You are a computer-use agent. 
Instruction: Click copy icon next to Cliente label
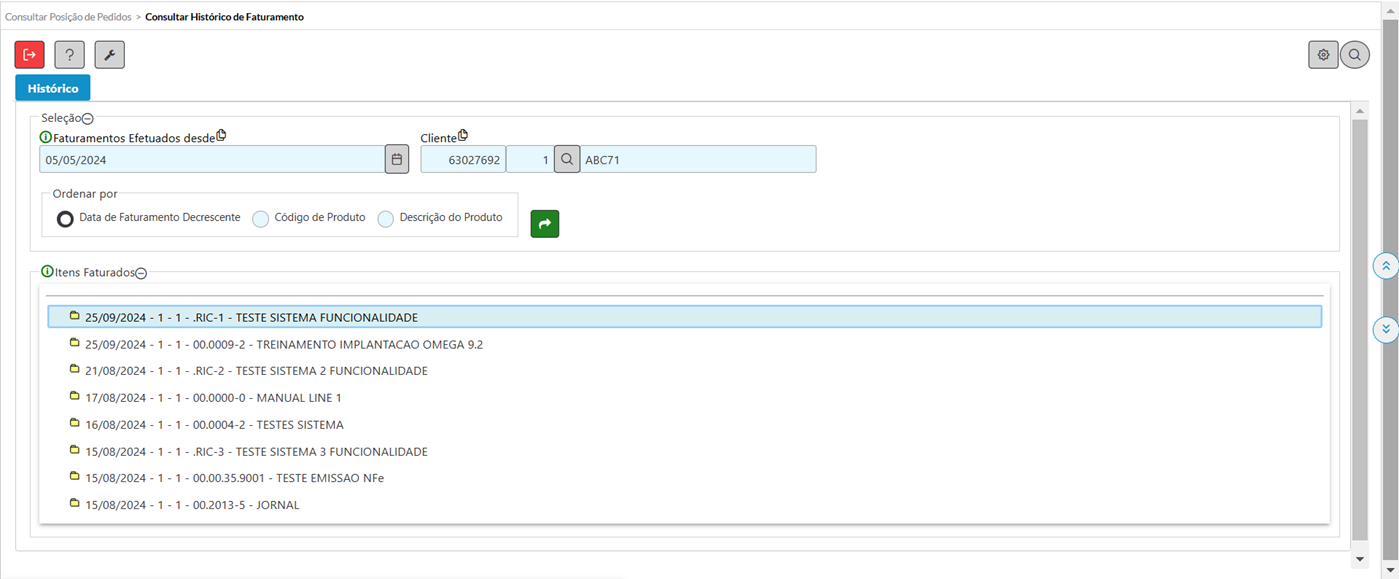(x=463, y=137)
